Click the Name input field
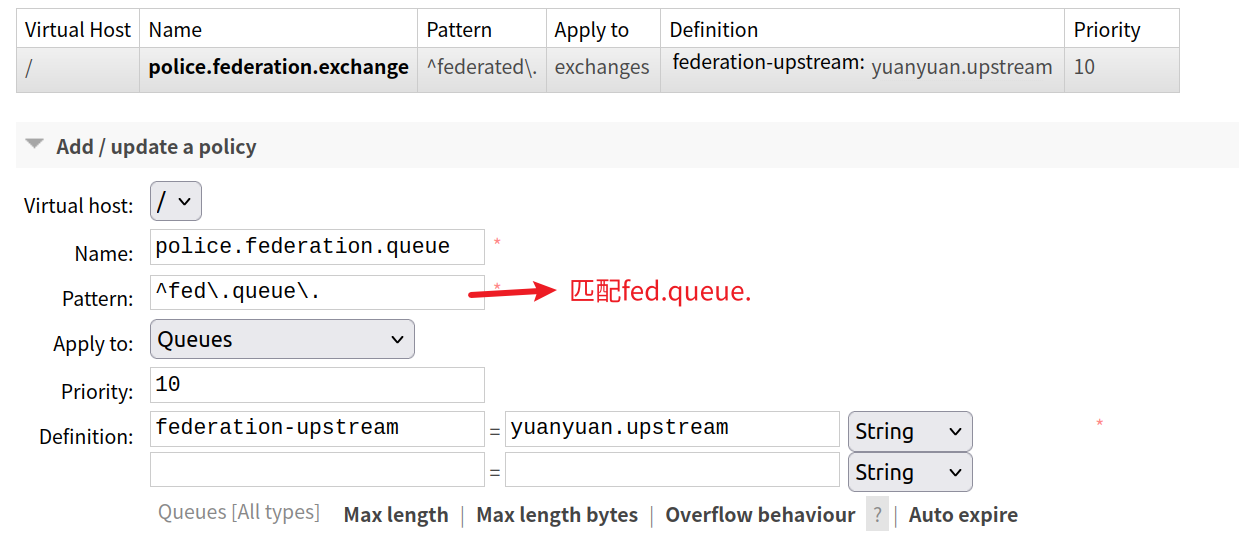The image size is (1239, 540). click(x=317, y=247)
